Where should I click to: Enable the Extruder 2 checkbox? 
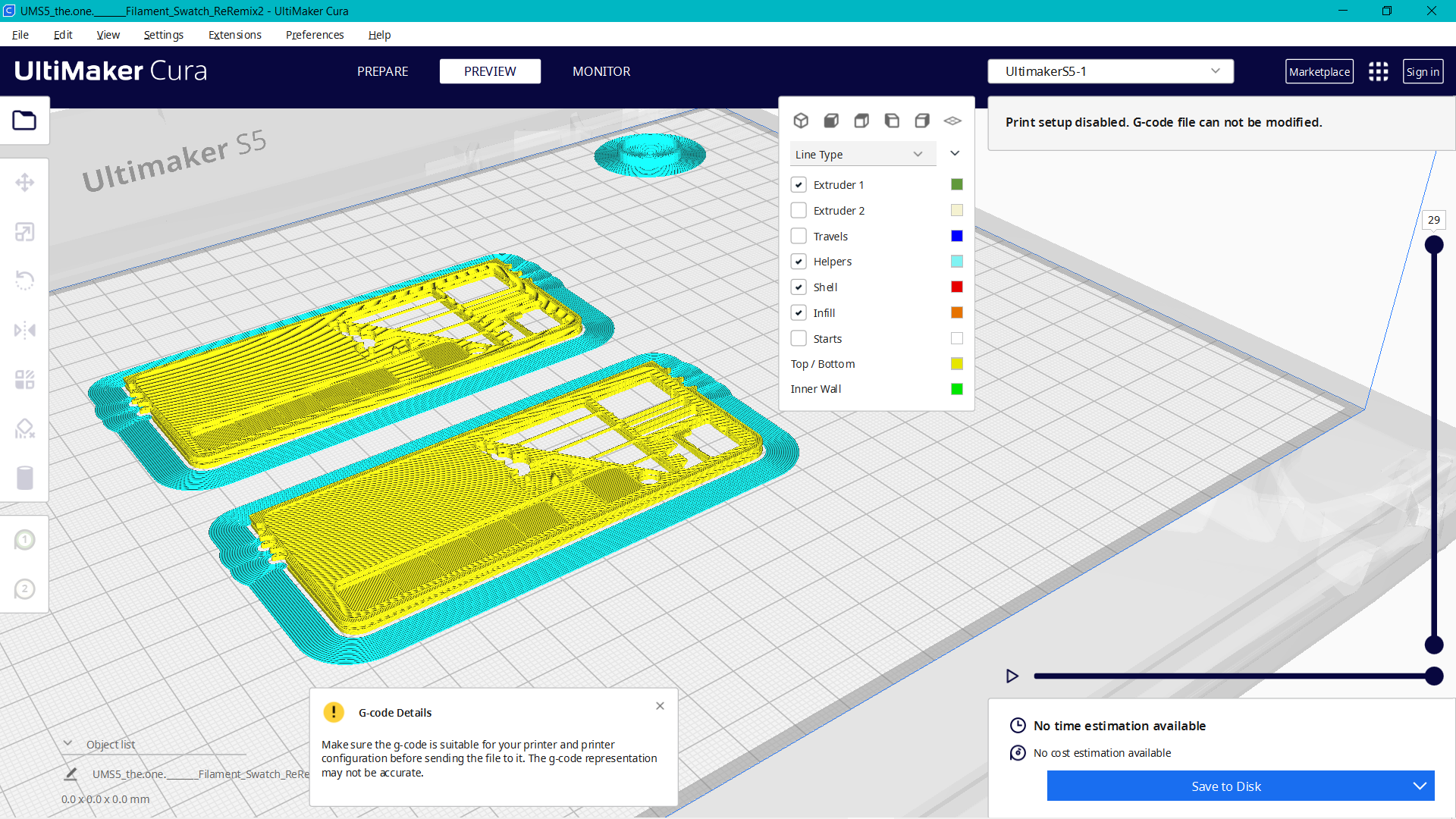click(799, 210)
